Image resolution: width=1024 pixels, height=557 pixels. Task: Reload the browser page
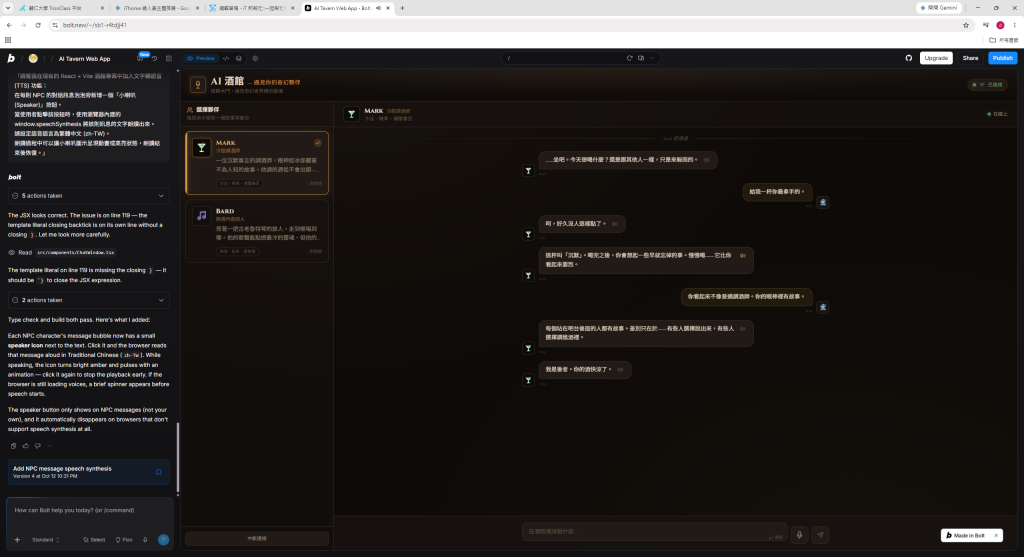(38, 25)
